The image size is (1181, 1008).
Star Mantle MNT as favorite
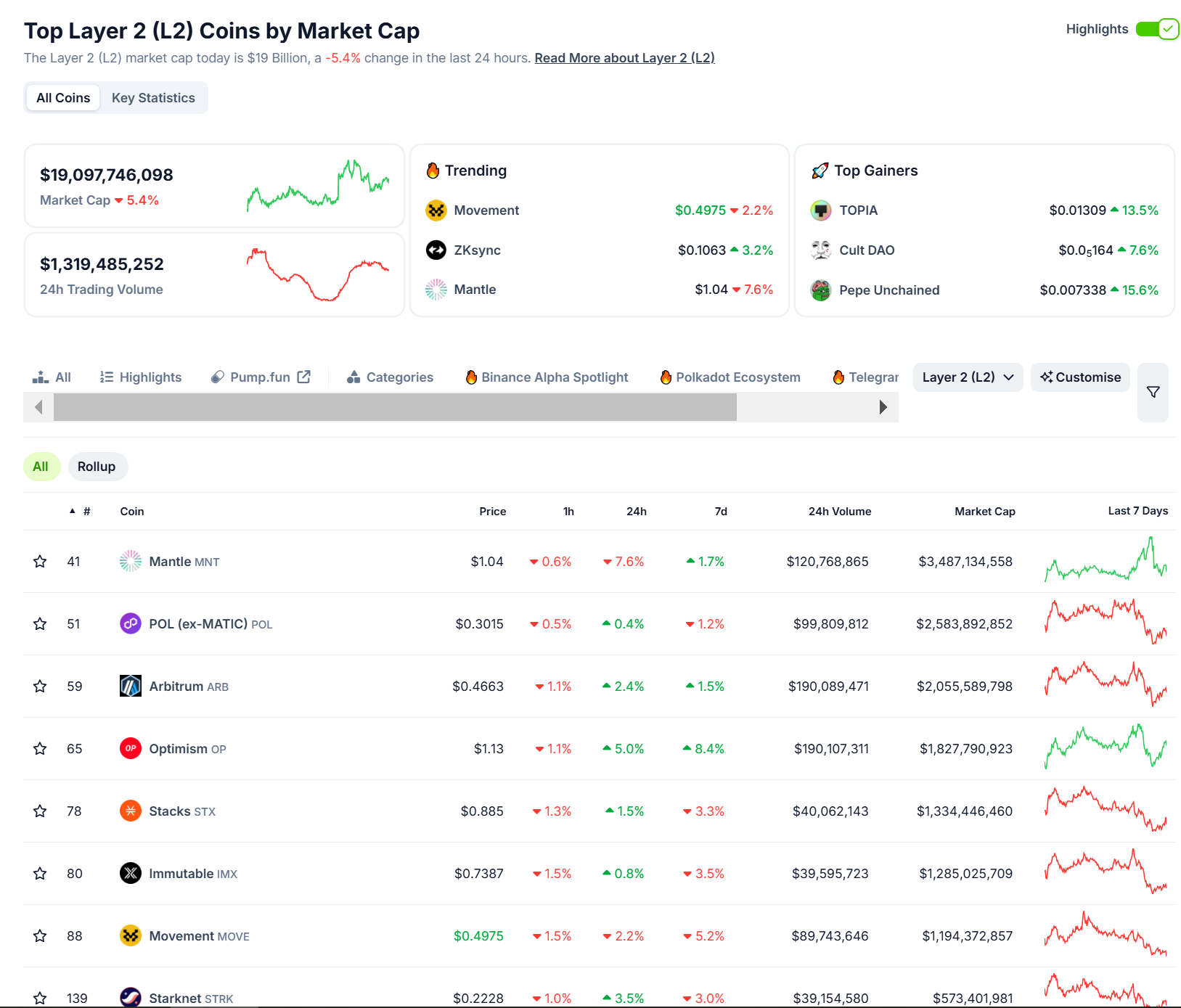(40, 562)
